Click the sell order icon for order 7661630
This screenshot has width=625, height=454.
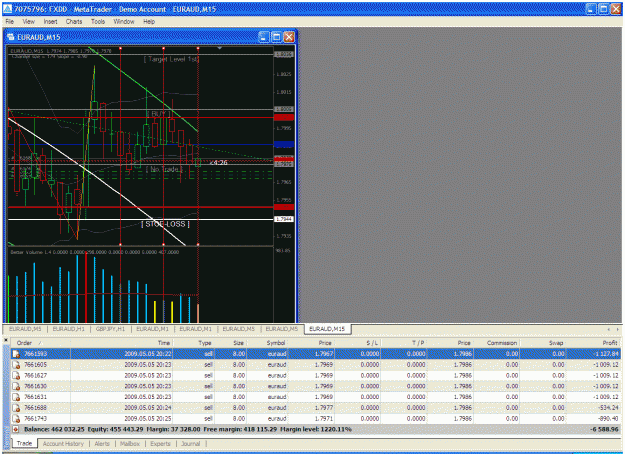[x=16, y=386]
